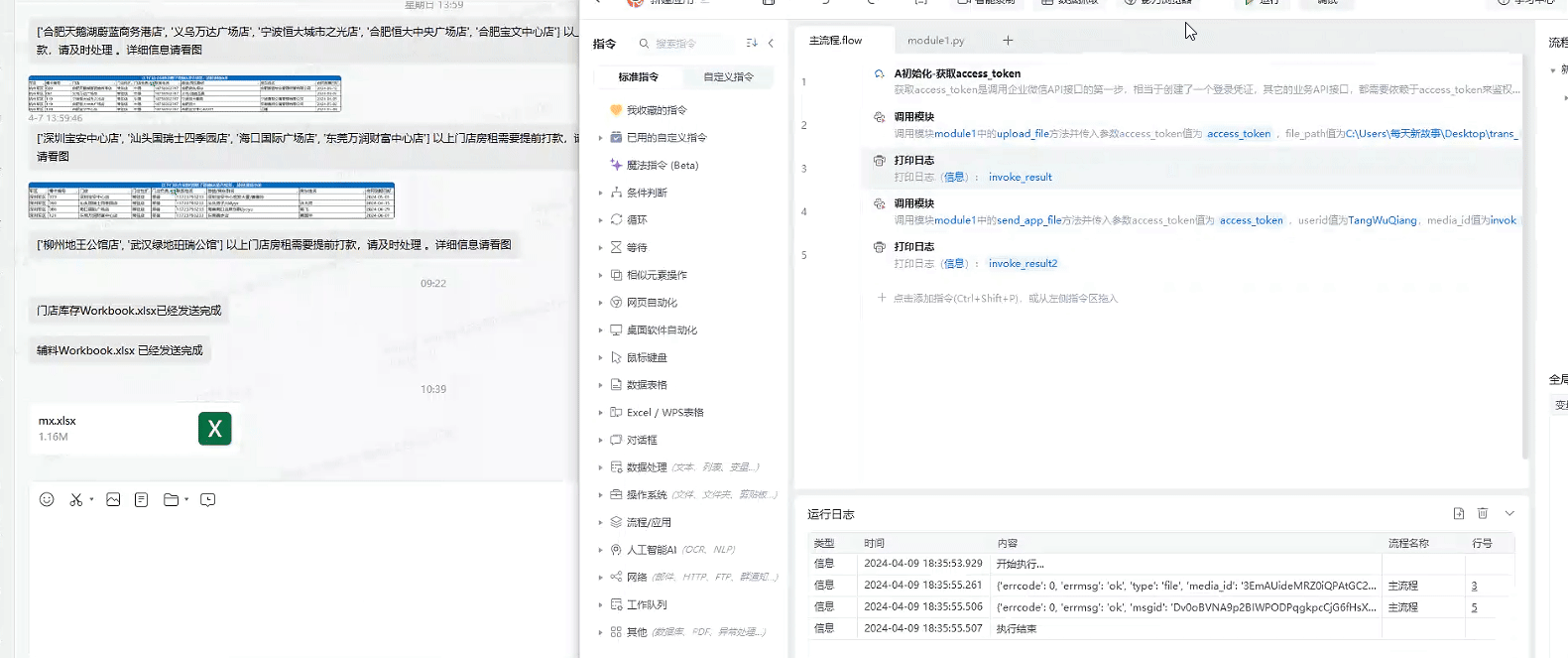
Task: Open dropdown arrow next to scissors icon
Action: tap(91, 499)
